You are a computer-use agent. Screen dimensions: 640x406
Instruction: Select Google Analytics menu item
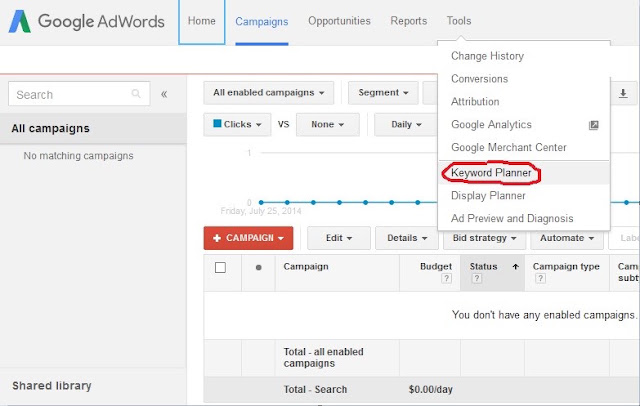click(524, 124)
